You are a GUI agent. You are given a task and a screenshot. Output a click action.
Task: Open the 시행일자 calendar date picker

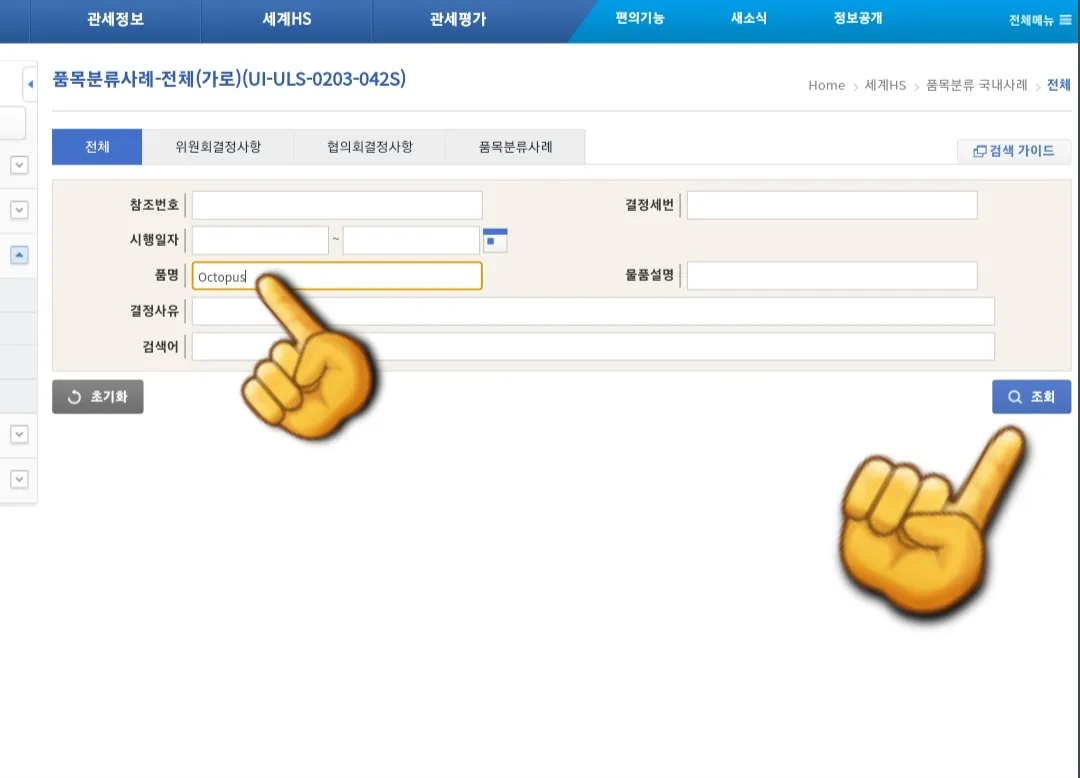click(x=494, y=239)
